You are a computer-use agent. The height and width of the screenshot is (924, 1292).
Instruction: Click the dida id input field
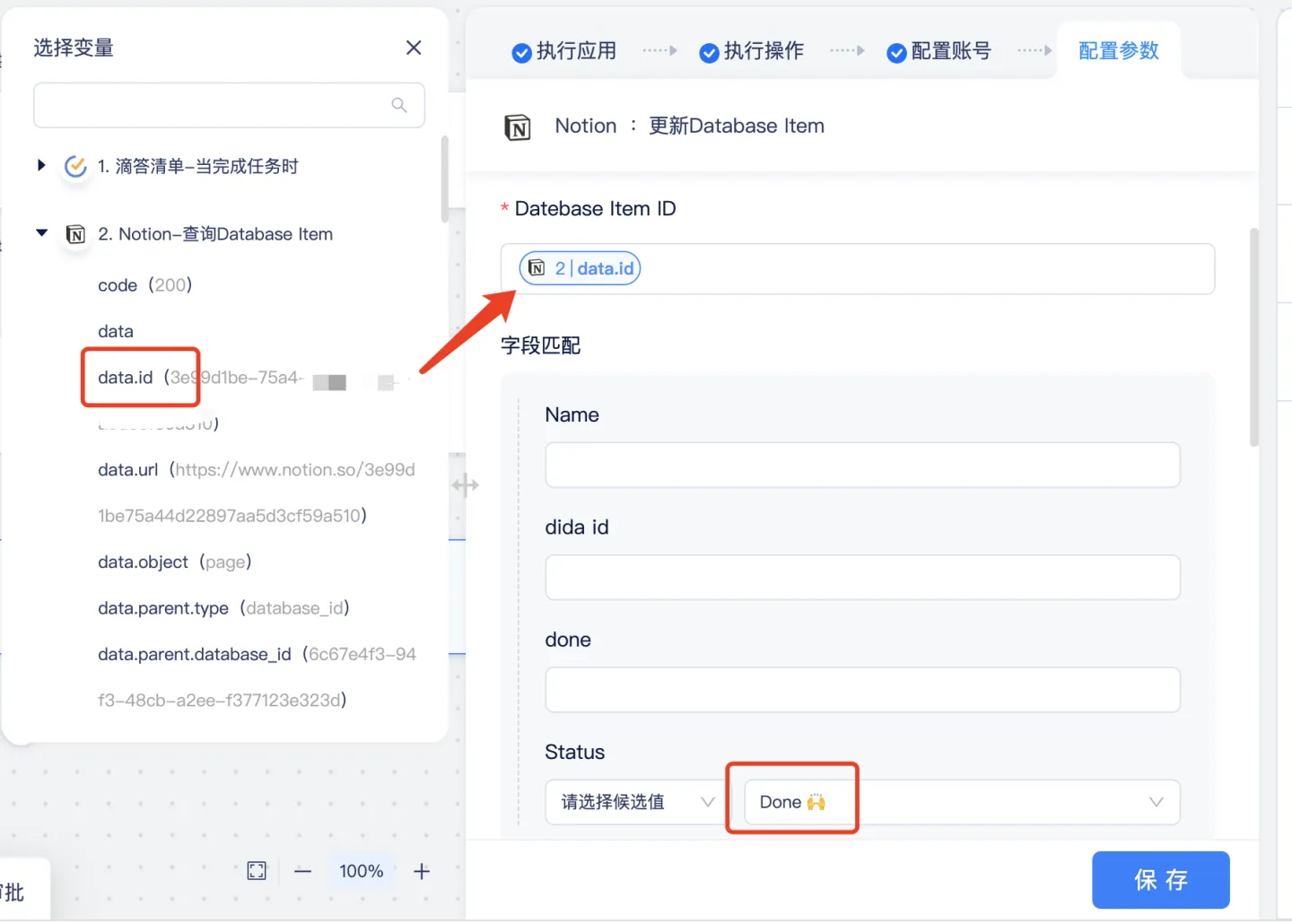click(x=862, y=577)
